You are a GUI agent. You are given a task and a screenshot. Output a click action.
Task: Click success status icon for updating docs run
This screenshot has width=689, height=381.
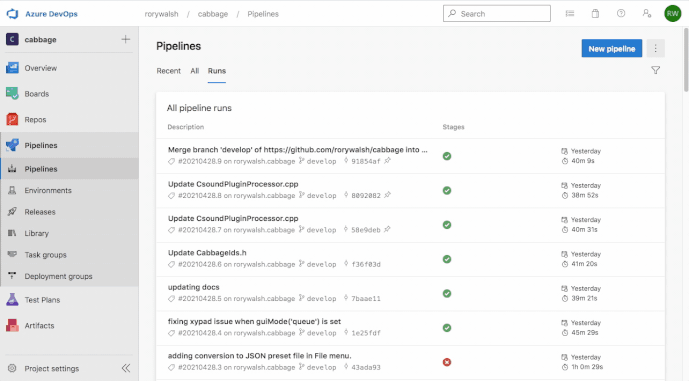click(x=447, y=294)
